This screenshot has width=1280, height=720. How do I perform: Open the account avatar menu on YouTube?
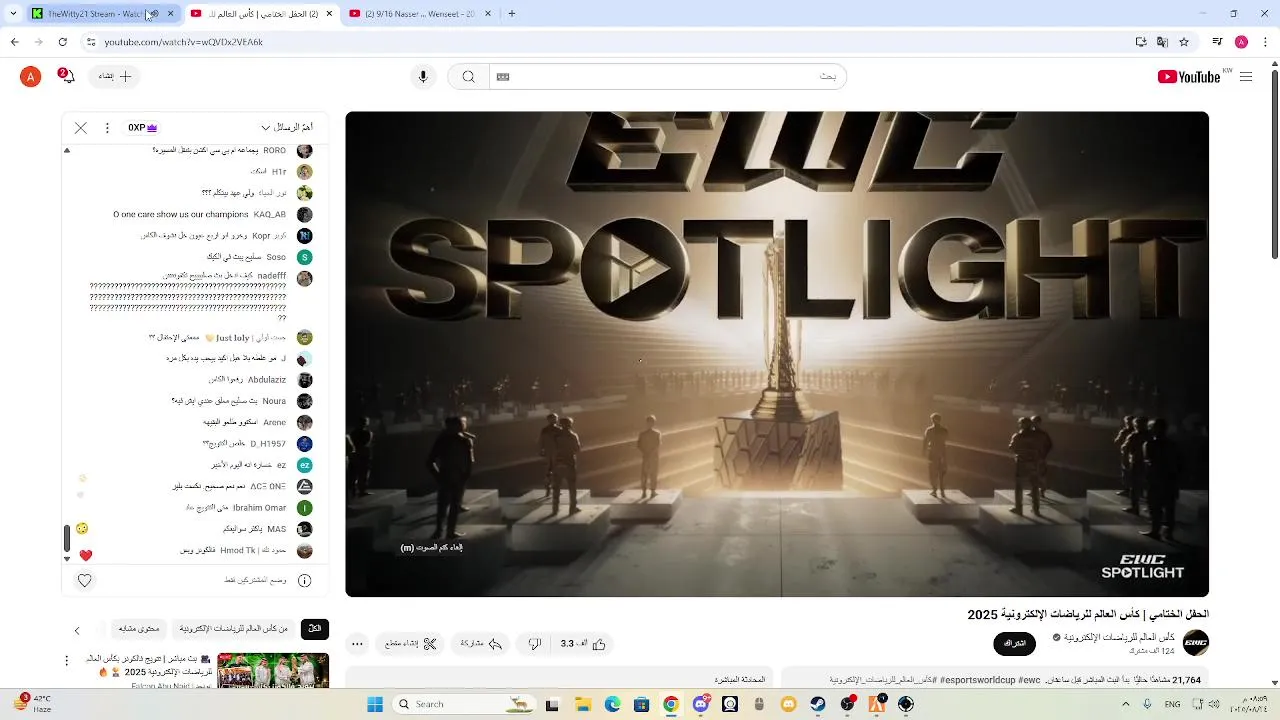31,77
